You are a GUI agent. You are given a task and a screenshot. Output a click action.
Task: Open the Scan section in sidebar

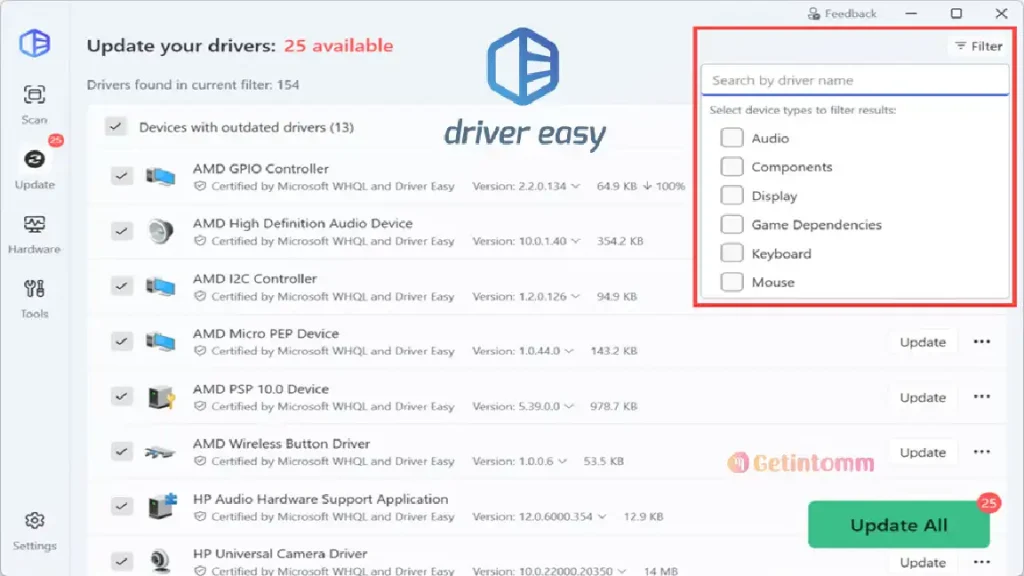(x=34, y=104)
